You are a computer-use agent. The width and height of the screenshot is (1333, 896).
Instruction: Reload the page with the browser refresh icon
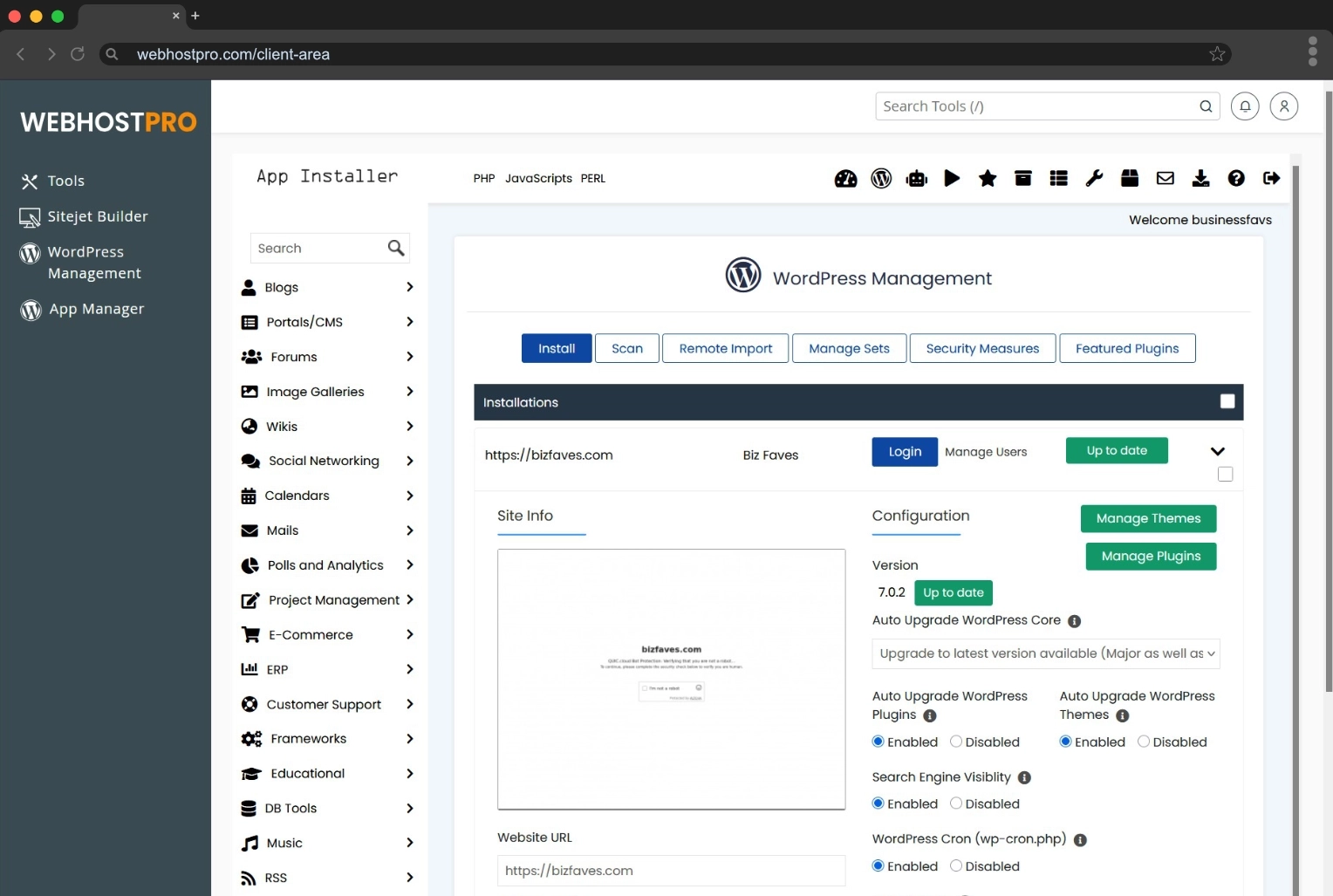click(x=78, y=54)
